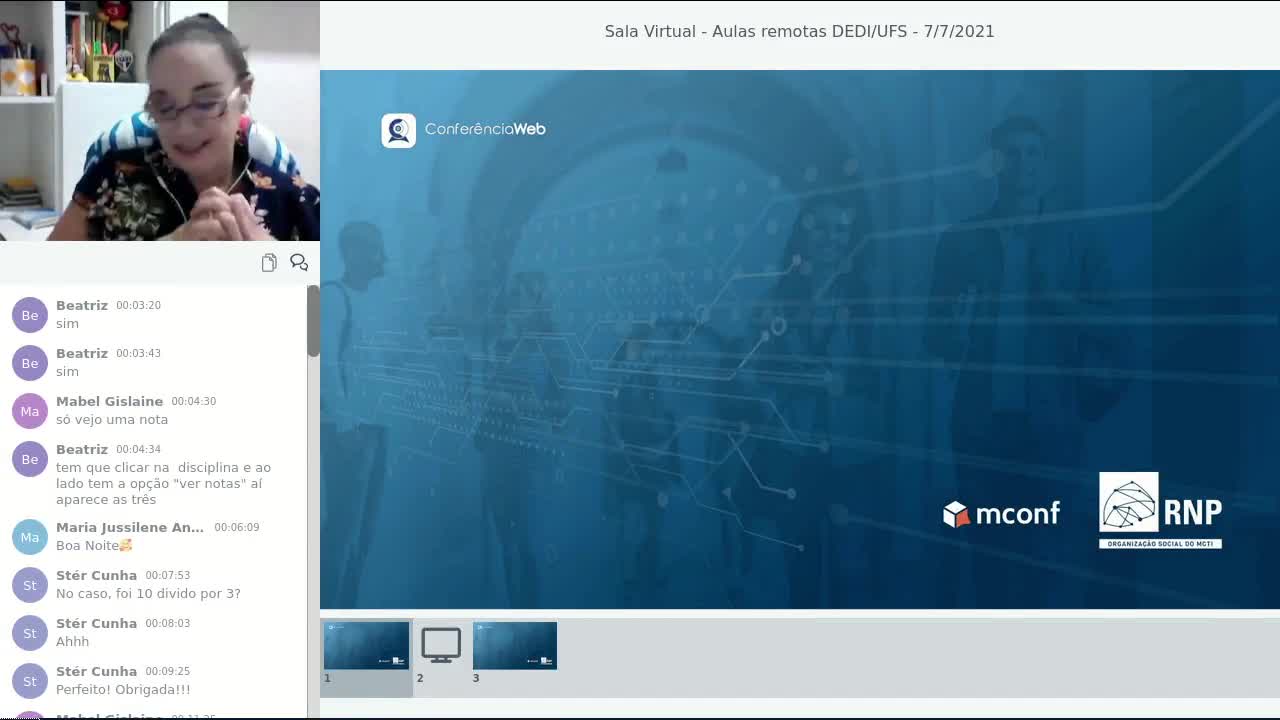Click the first 'sim' message from Beatriz

[67, 324]
